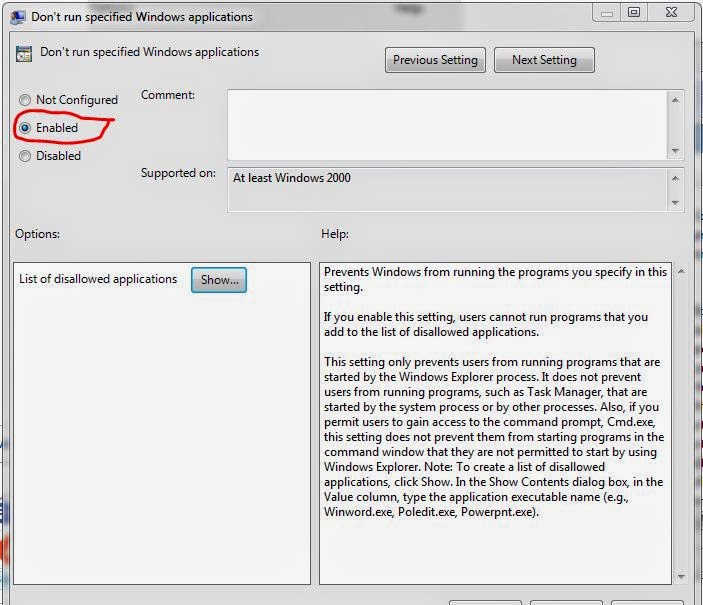Click the 'At least Windows 2000' text
Viewport: 703px width, 605px height.
[x=291, y=178]
